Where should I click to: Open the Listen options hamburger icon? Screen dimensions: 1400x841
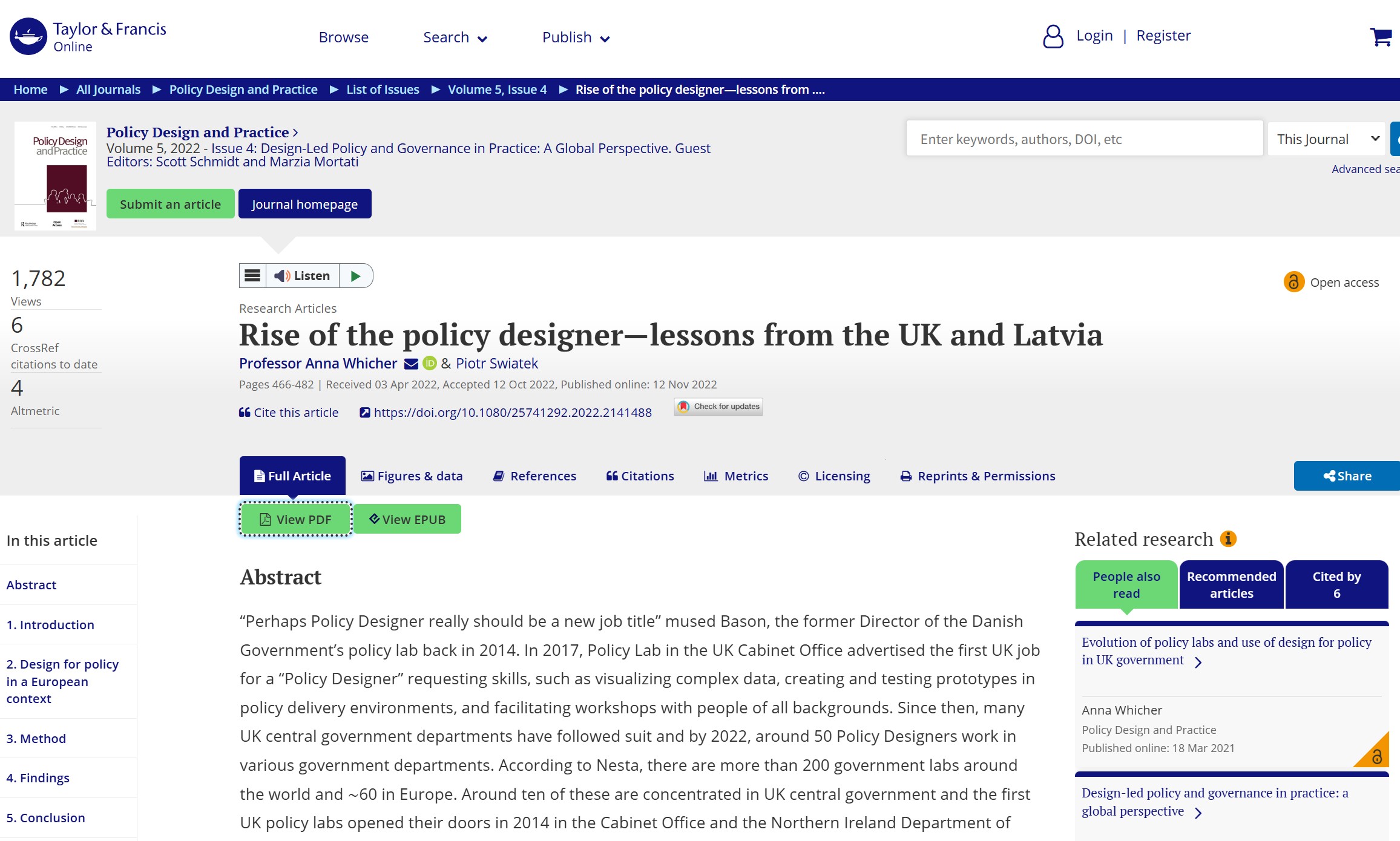(x=252, y=275)
